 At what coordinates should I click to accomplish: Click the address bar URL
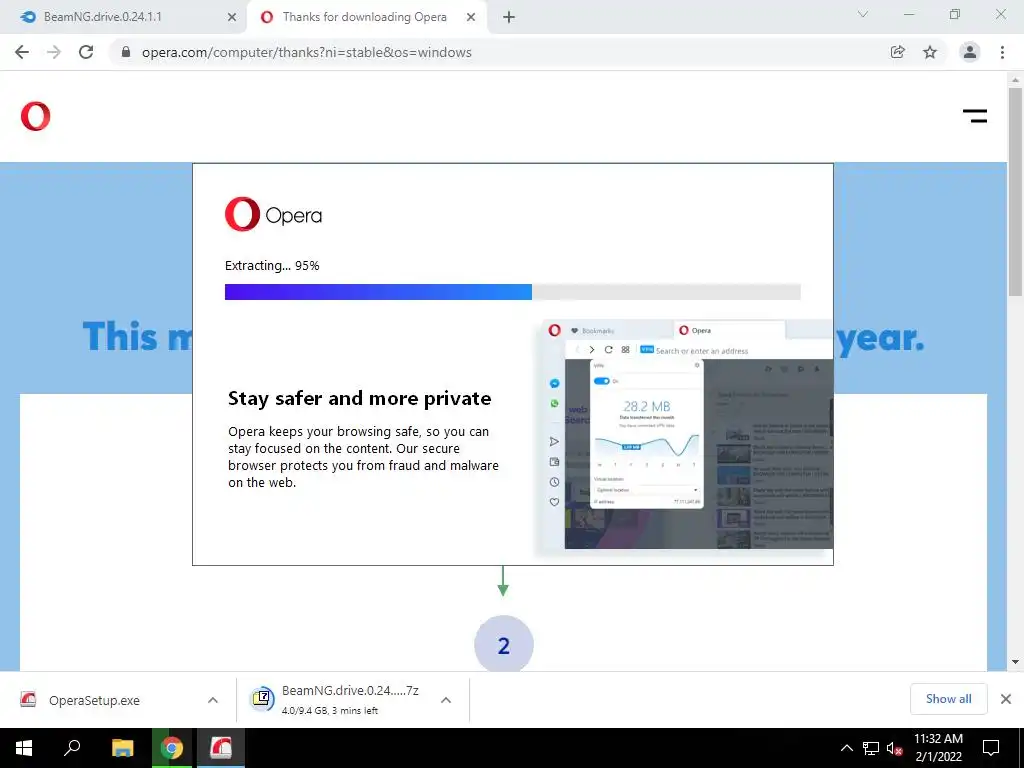tap(306, 52)
